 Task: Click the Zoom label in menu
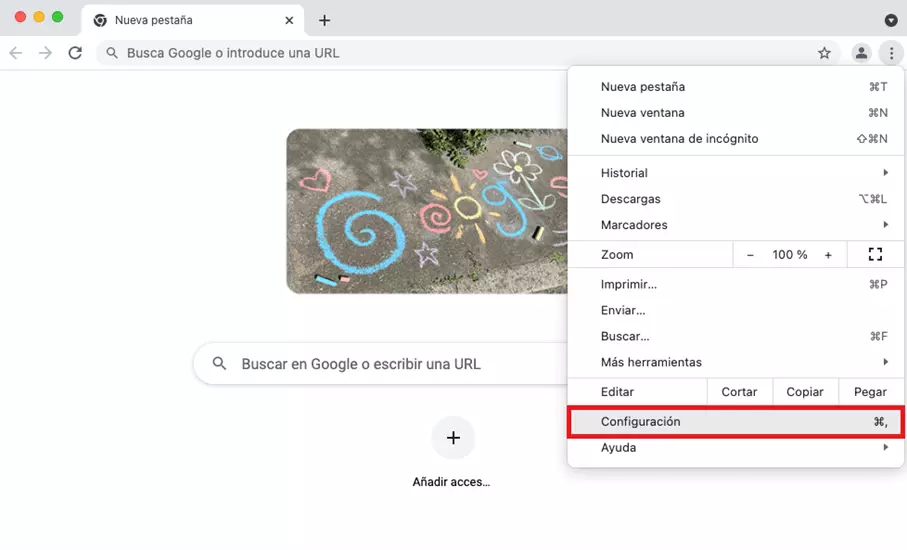pyautogui.click(x=617, y=254)
